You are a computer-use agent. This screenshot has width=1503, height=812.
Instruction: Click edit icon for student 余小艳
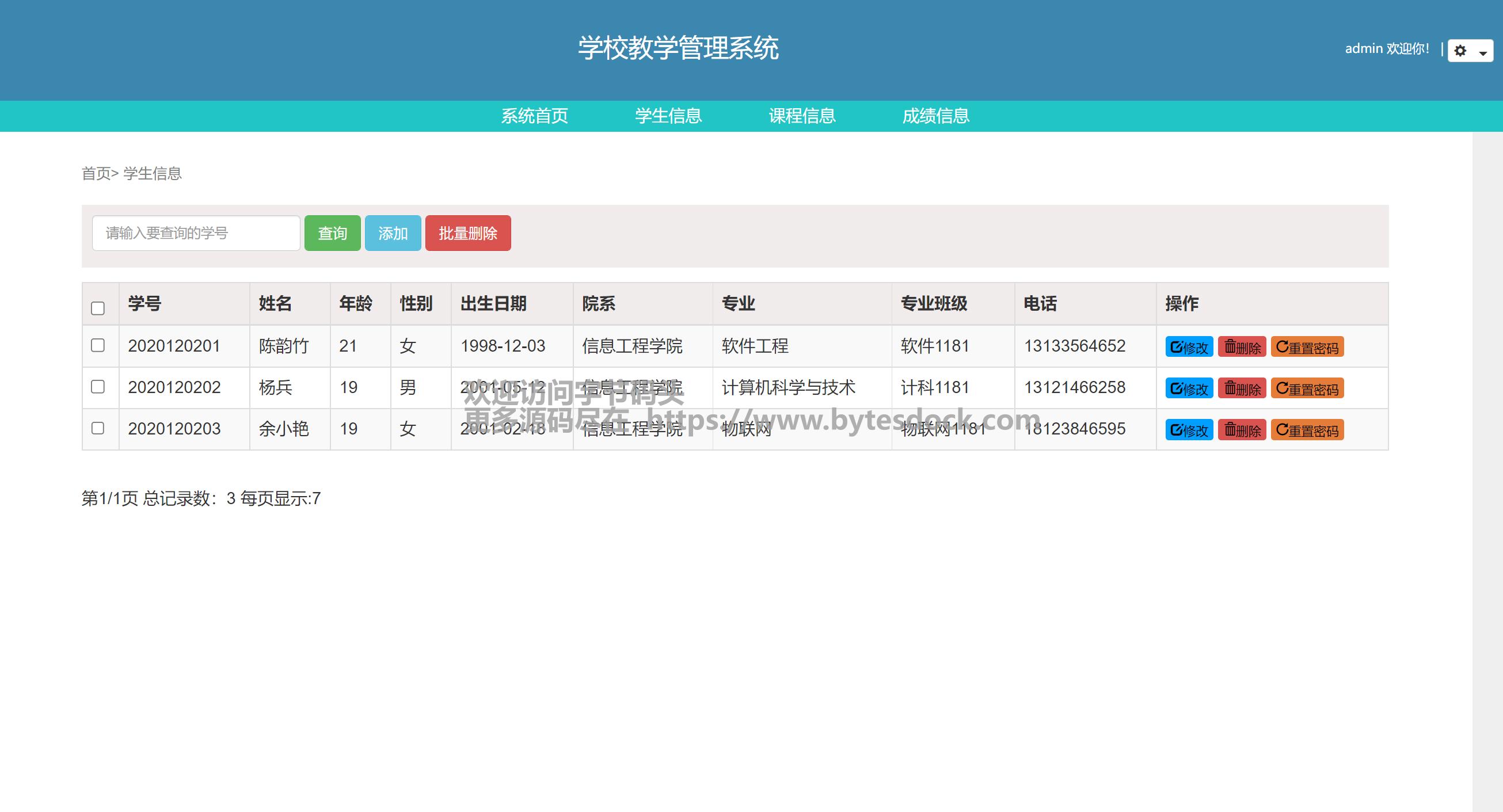pos(1177,430)
